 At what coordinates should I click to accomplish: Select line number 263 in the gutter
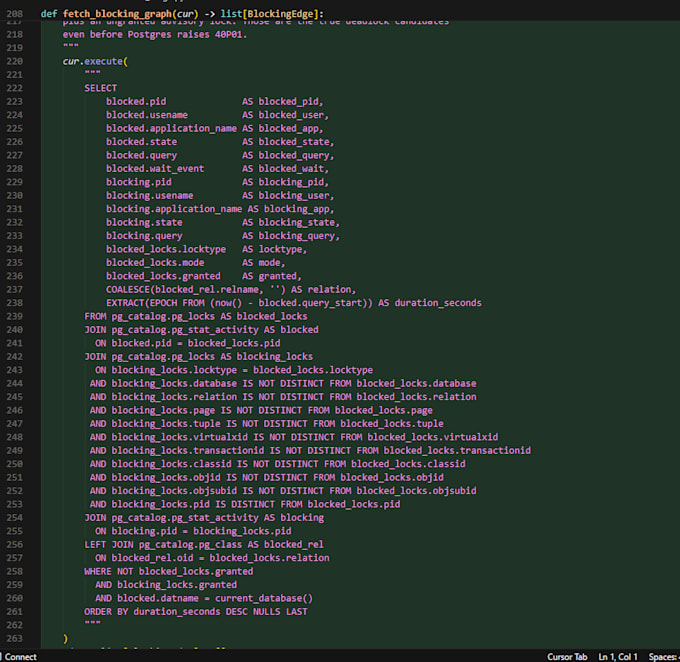point(14,639)
